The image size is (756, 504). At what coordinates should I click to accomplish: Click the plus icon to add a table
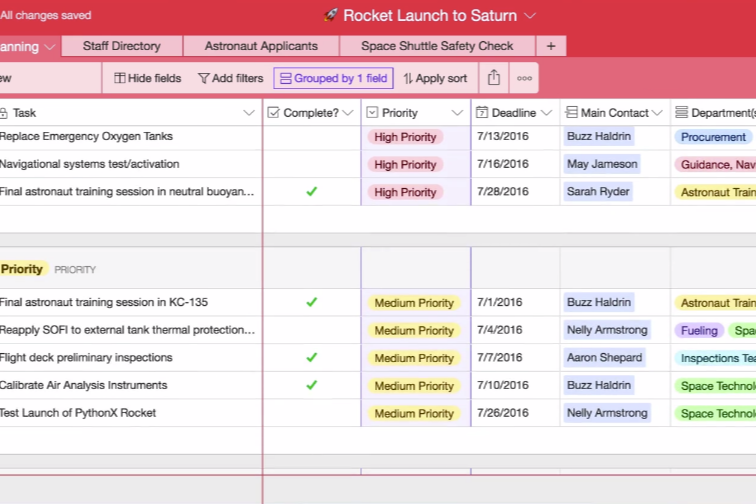[550, 46]
